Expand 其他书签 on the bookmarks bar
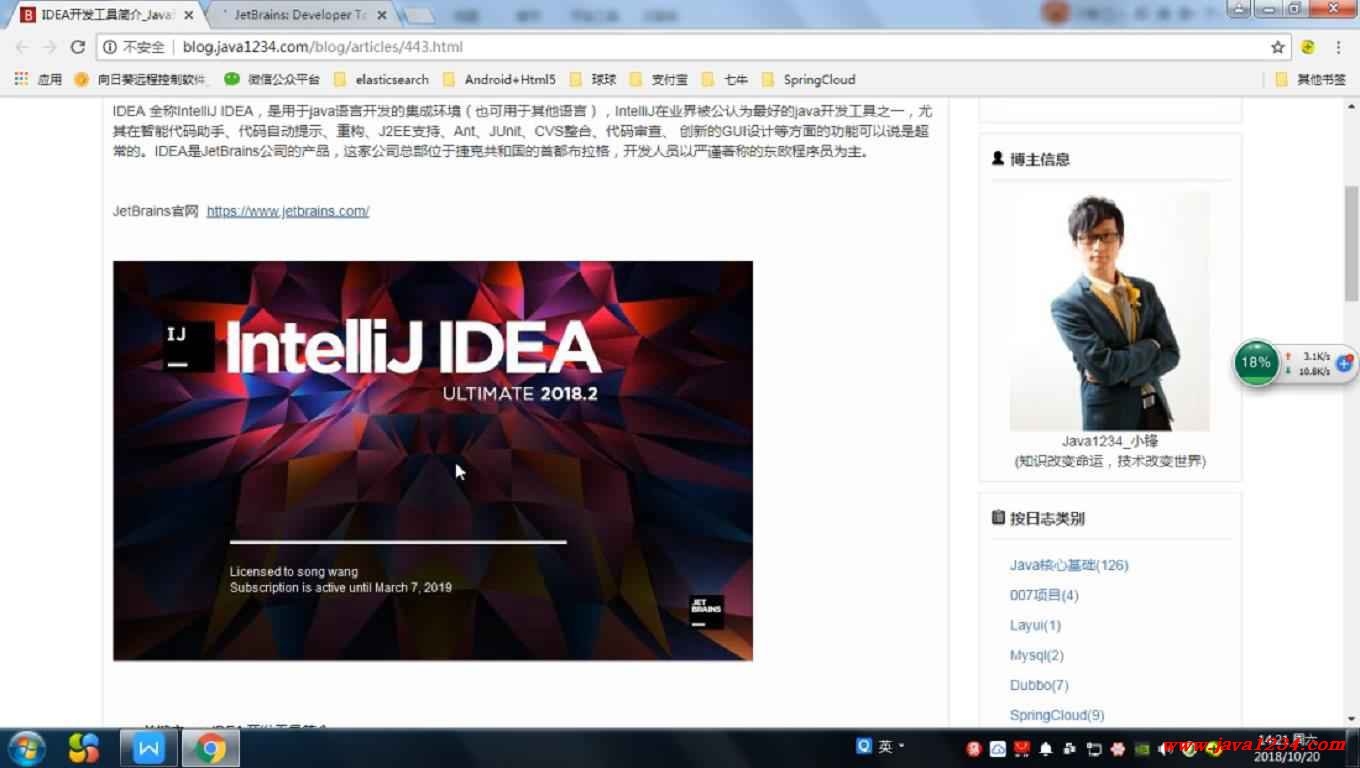 tap(1320, 79)
